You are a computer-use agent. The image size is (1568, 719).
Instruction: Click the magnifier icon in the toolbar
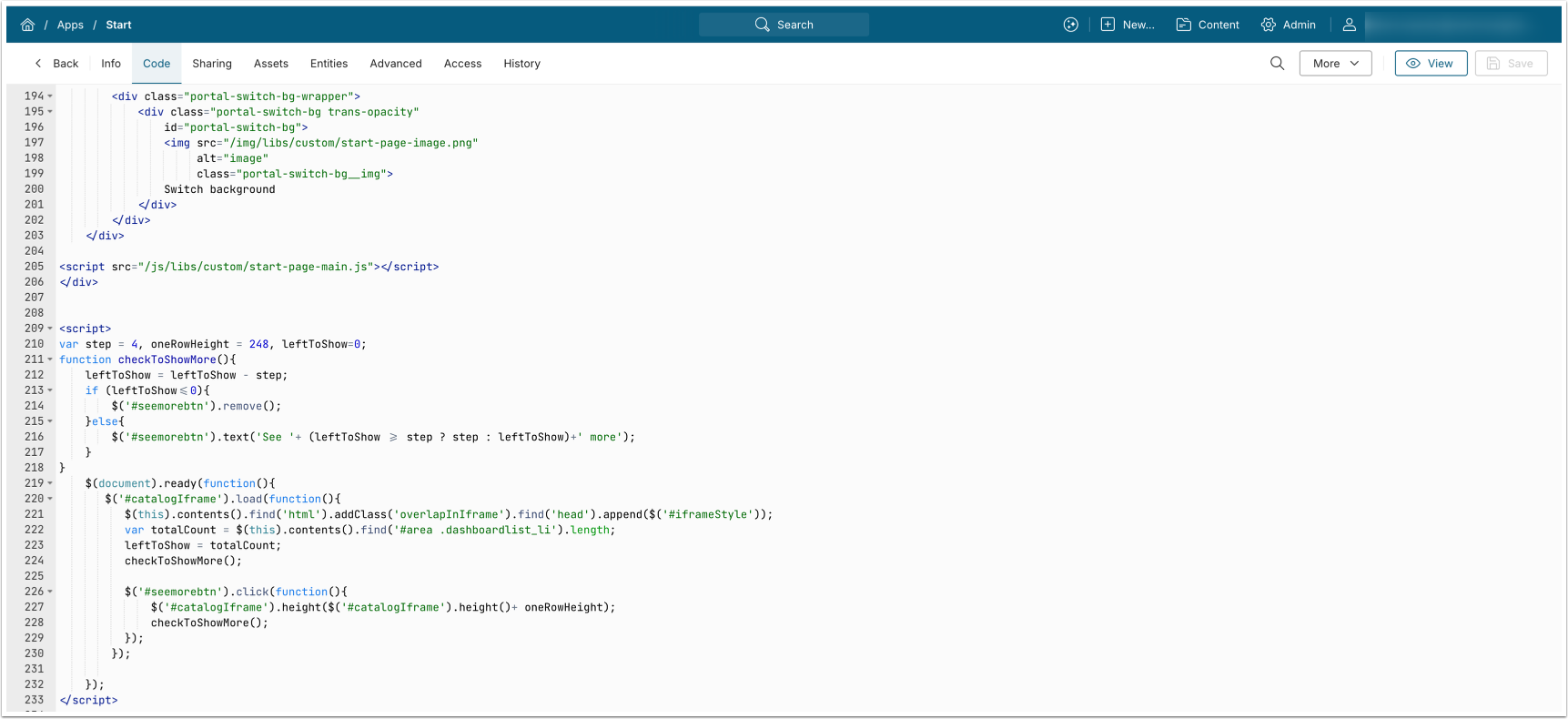click(x=1277, y=63)
